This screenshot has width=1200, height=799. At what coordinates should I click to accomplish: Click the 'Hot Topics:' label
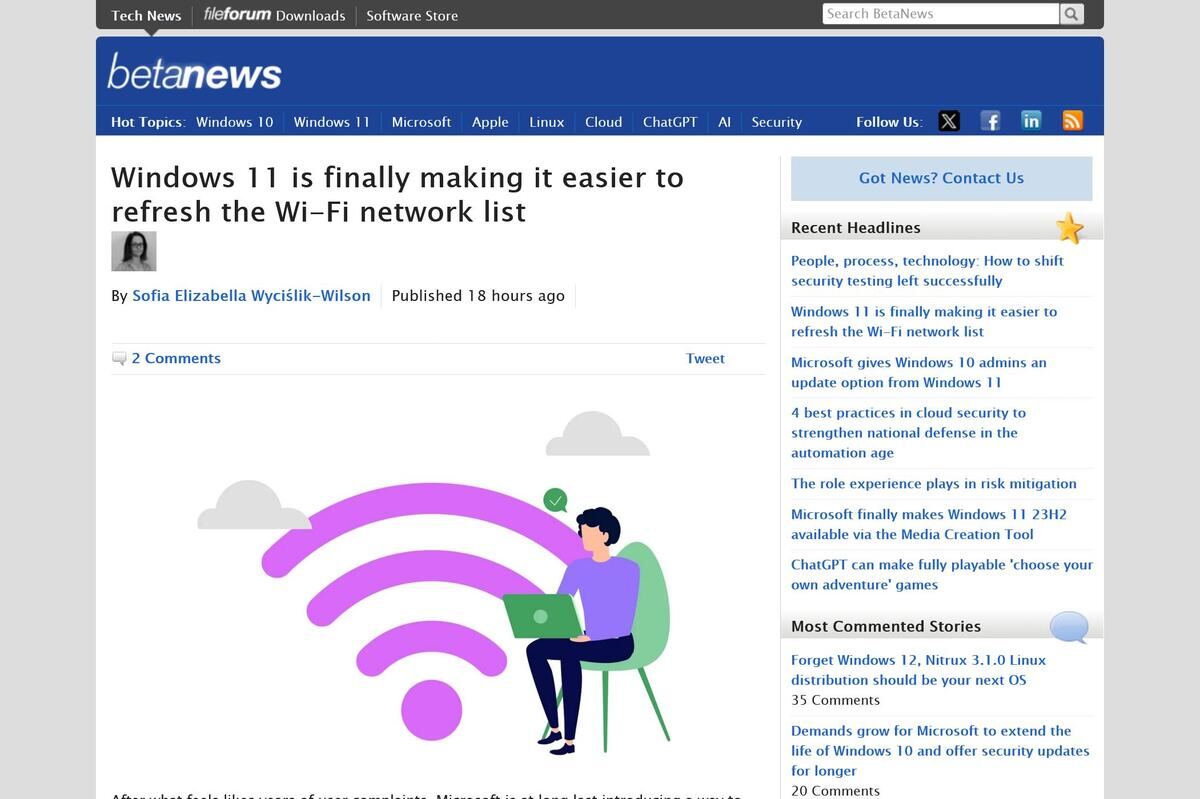click(148, 122)
